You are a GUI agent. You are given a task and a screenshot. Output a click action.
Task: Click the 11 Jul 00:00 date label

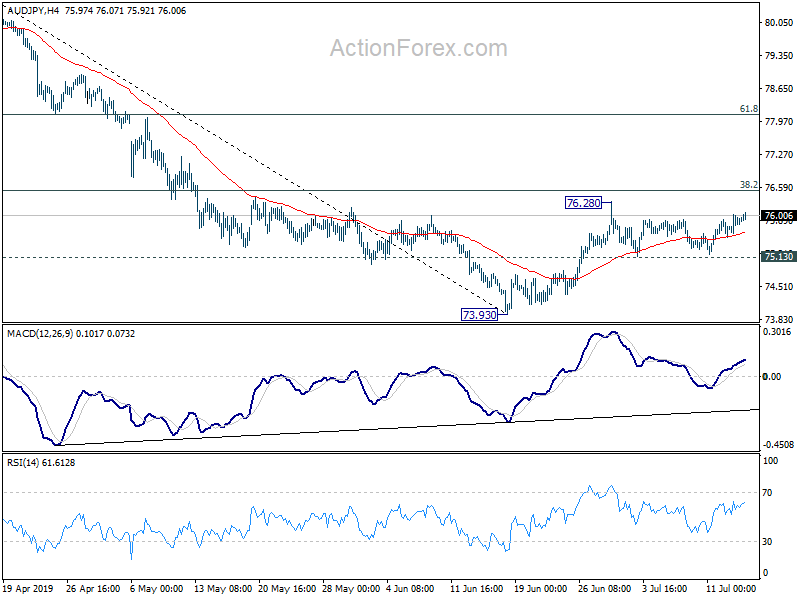[731, 589]
